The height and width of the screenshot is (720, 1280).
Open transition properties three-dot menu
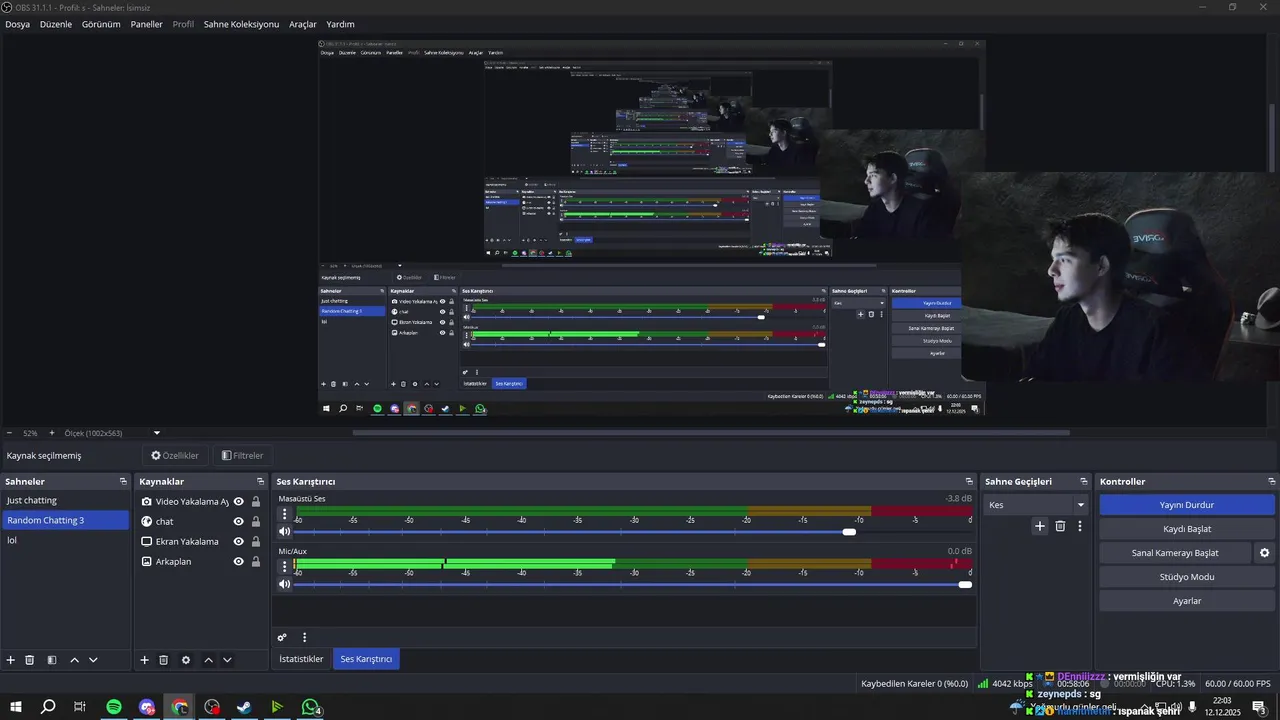tap(1080, 526)
